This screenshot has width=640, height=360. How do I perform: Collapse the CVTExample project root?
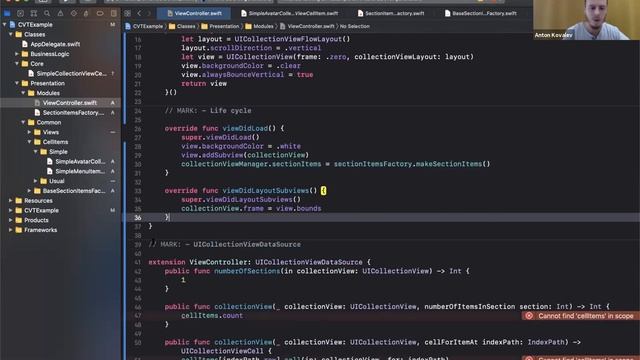pos(4,24)
